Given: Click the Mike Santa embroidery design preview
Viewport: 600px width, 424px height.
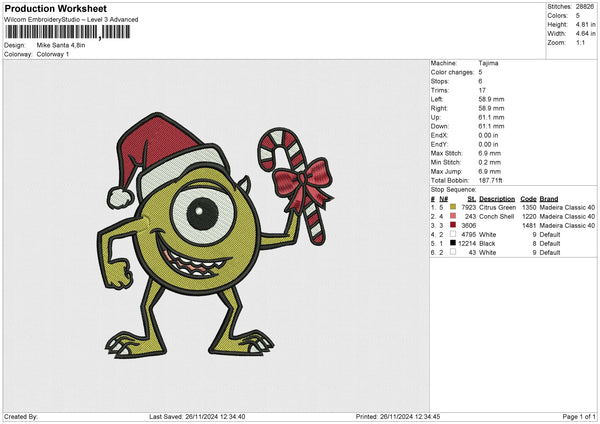Looking at the screenshot, I should pyautogui.click(x=215, y=235).
